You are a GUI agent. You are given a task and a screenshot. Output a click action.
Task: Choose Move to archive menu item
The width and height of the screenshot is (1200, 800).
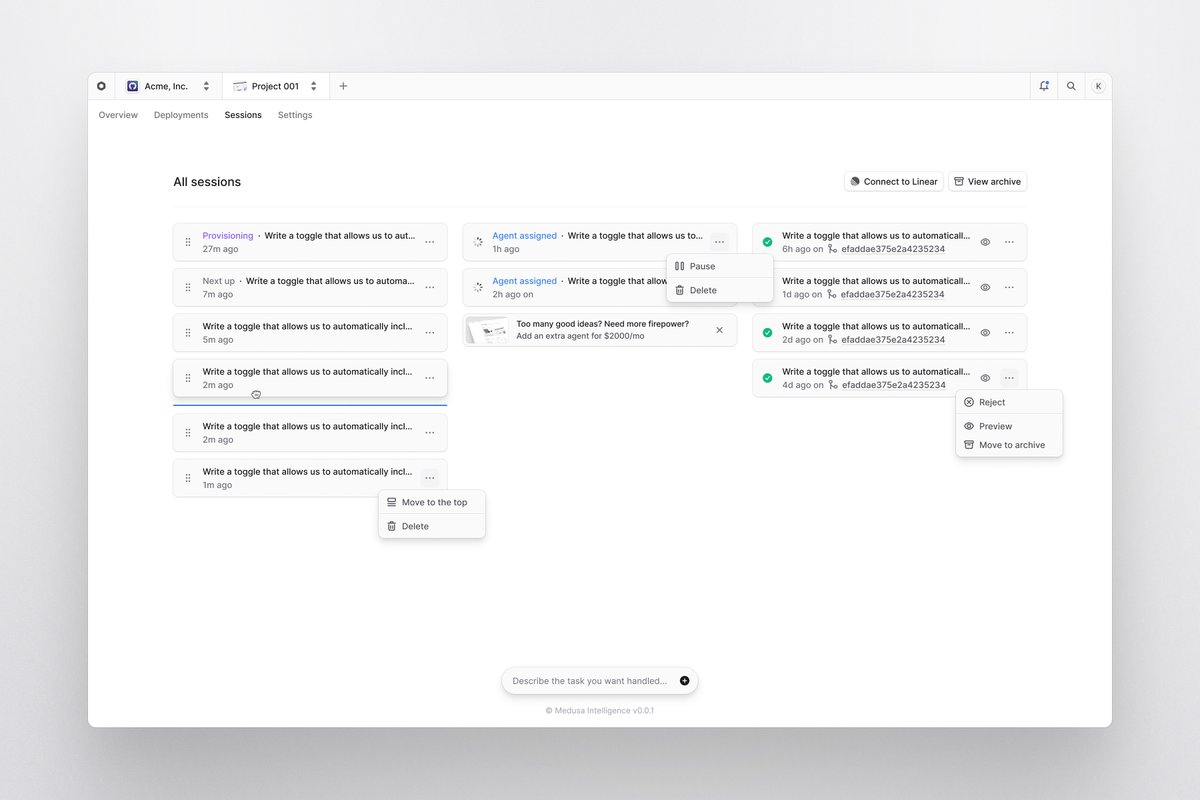tap(1009, 445)
